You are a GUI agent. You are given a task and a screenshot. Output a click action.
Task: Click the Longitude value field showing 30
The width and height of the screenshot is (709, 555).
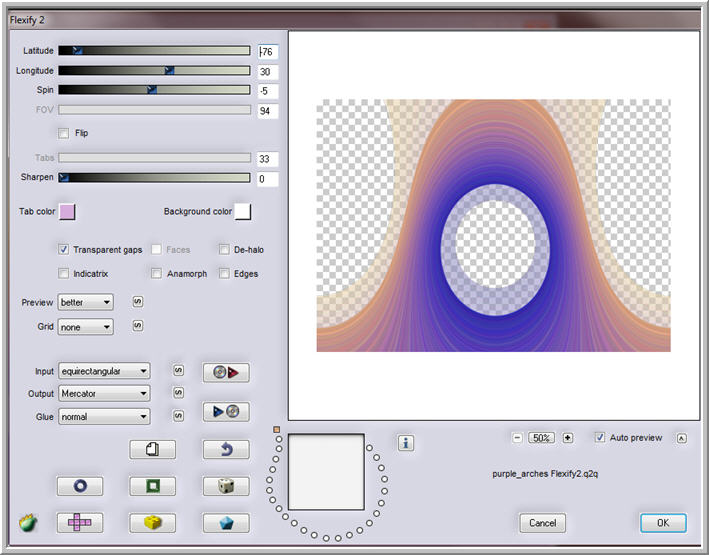pos(268,71)
